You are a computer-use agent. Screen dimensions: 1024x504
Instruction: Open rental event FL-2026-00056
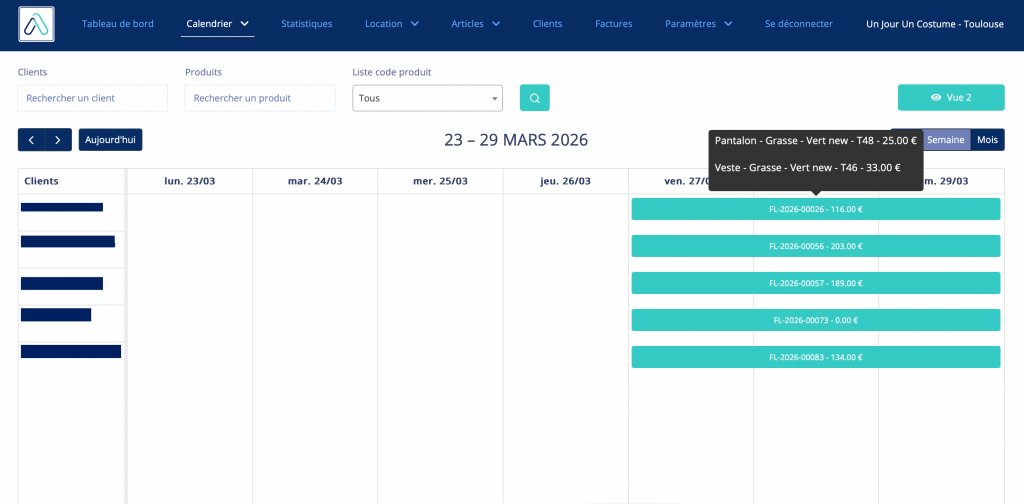(x=815, y=246)
